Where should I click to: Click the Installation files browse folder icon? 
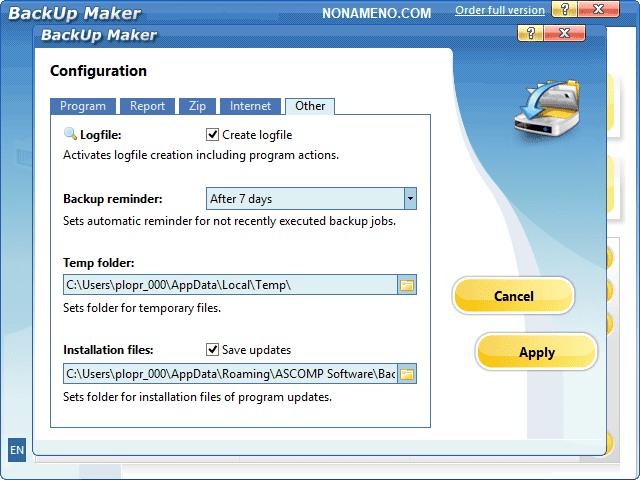(407, 375)
